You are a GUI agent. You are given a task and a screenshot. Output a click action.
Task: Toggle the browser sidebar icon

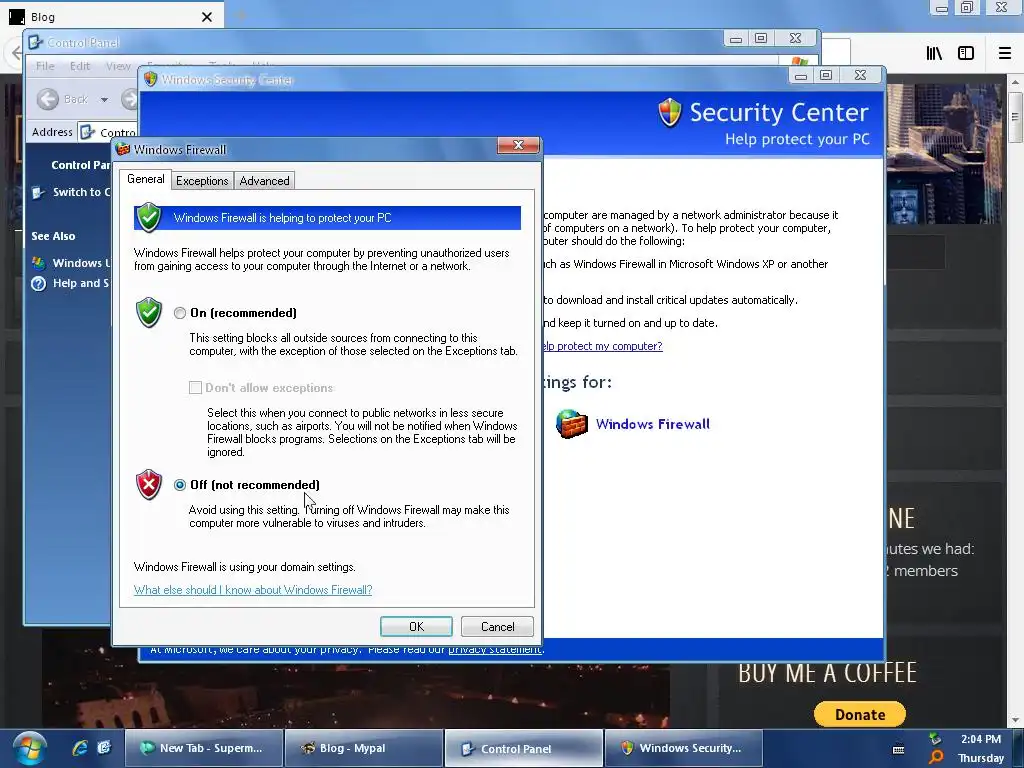coord(966,54)
